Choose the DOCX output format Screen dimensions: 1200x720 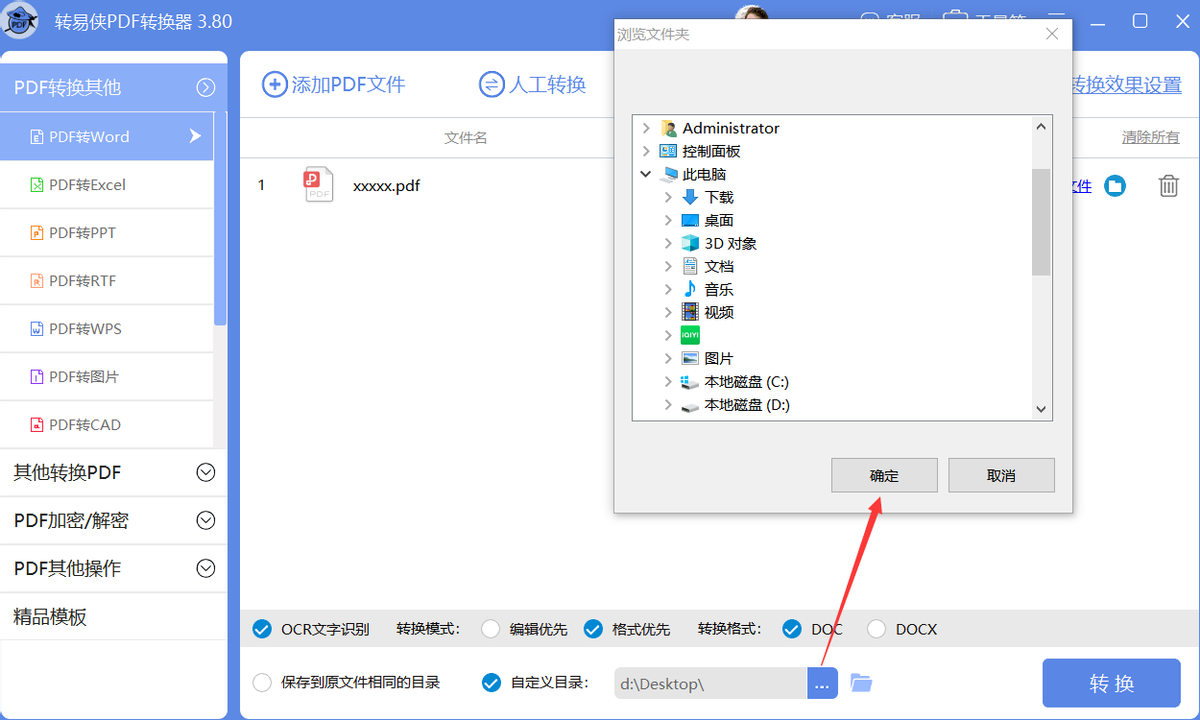[x=877, y=629]
